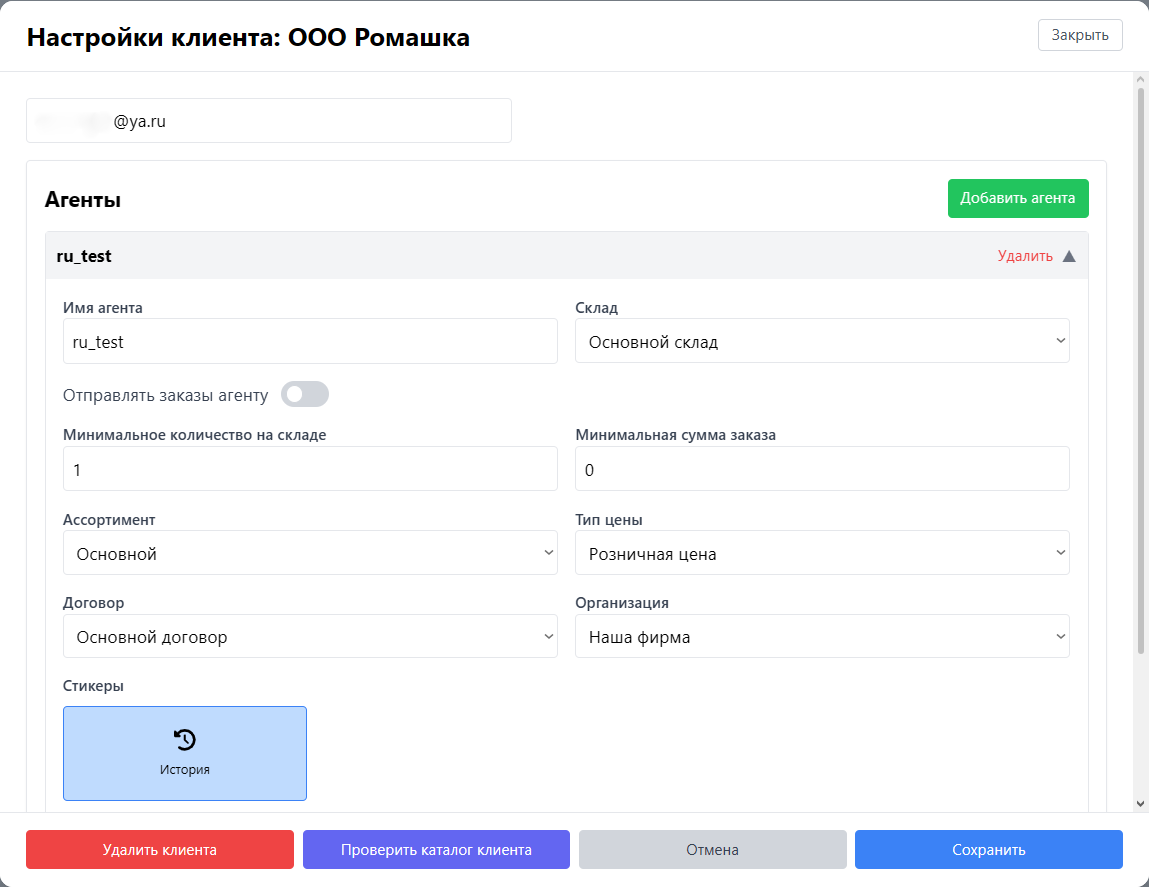This screenshot has width=1149, height=887.
Task: Click the Закрыть button
Action: 1080,35
